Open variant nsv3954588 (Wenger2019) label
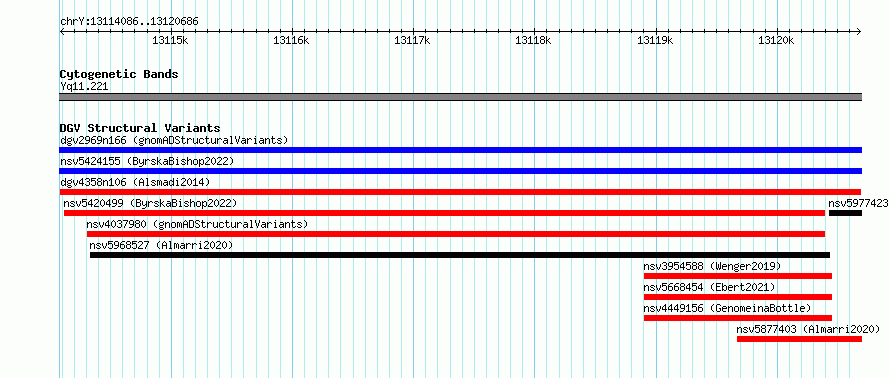The height and width of the screenshot is (378, 890). pyautogui.click(x=712, y=266)
